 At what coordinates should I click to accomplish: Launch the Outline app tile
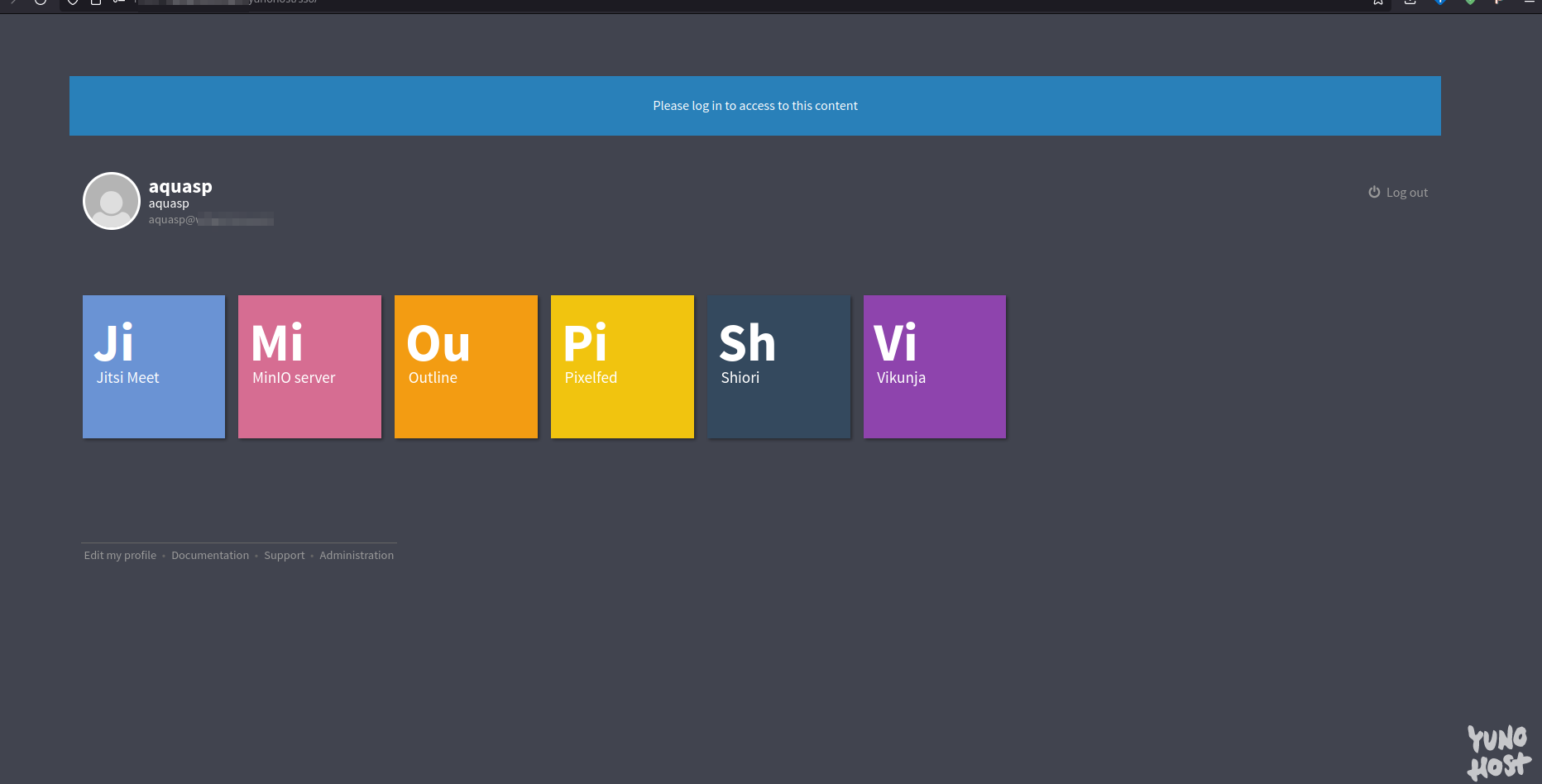(x=466, y=366)
